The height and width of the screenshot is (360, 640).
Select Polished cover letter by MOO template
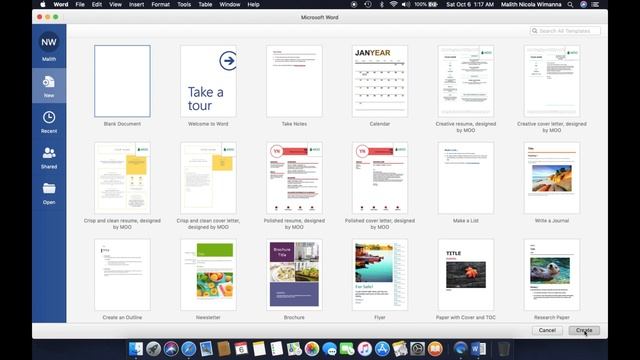(x=380, y=178)
